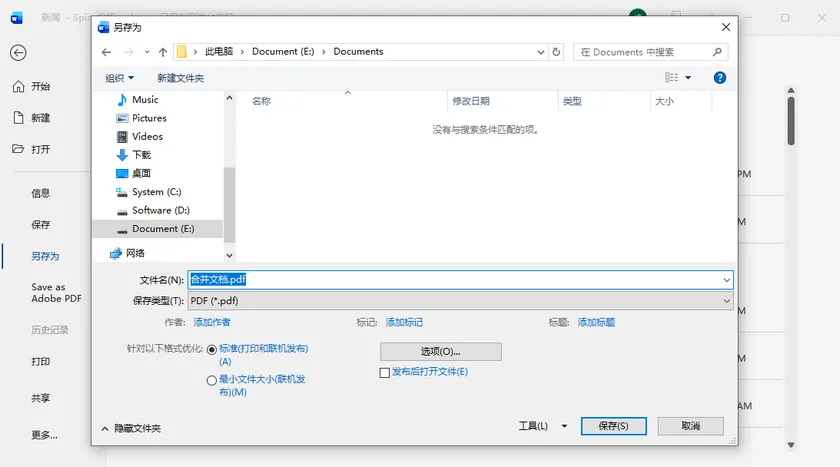
Task: Open 选项(O)... button
Action: pos(441,352)
